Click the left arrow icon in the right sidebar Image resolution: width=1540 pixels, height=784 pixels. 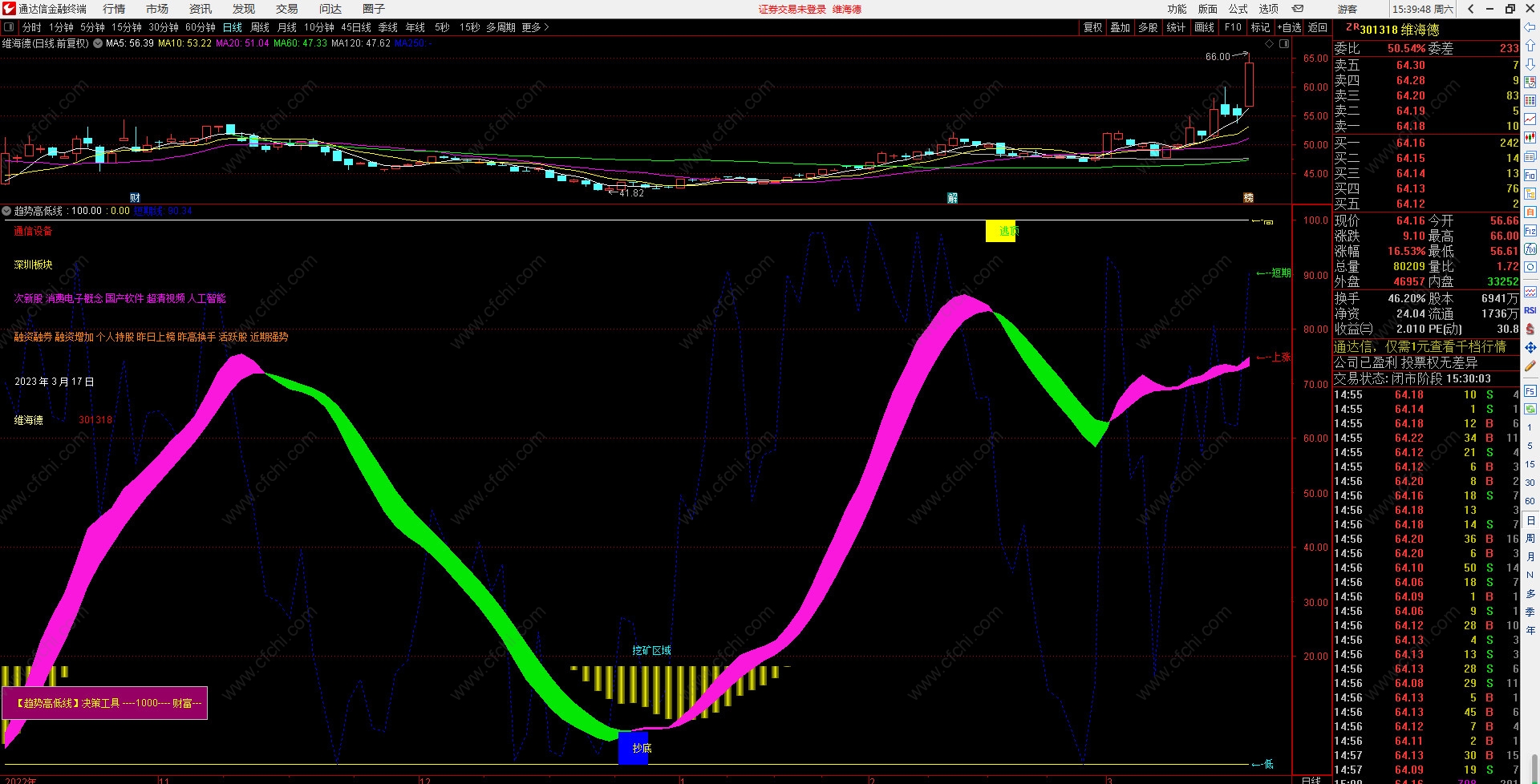tap(1530, 29)
